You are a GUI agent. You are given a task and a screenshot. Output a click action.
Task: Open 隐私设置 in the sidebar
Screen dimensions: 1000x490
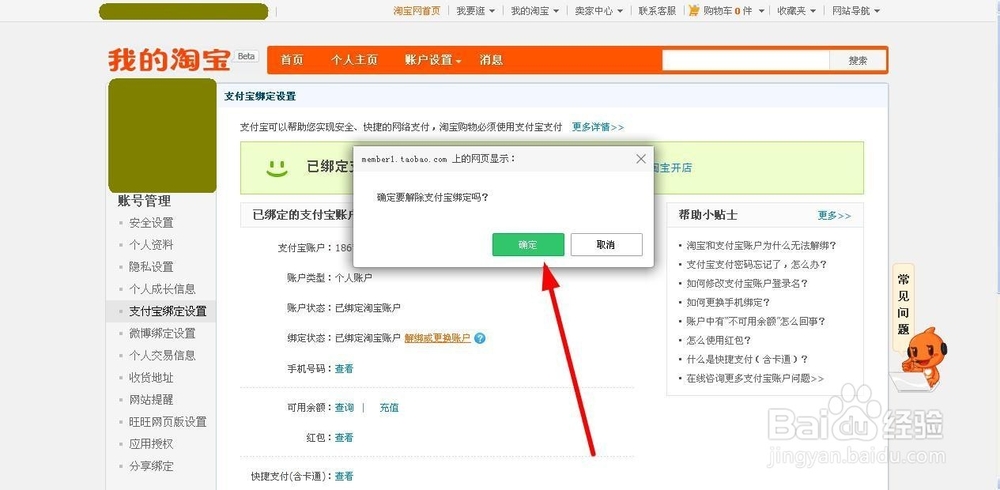point(151,267)
